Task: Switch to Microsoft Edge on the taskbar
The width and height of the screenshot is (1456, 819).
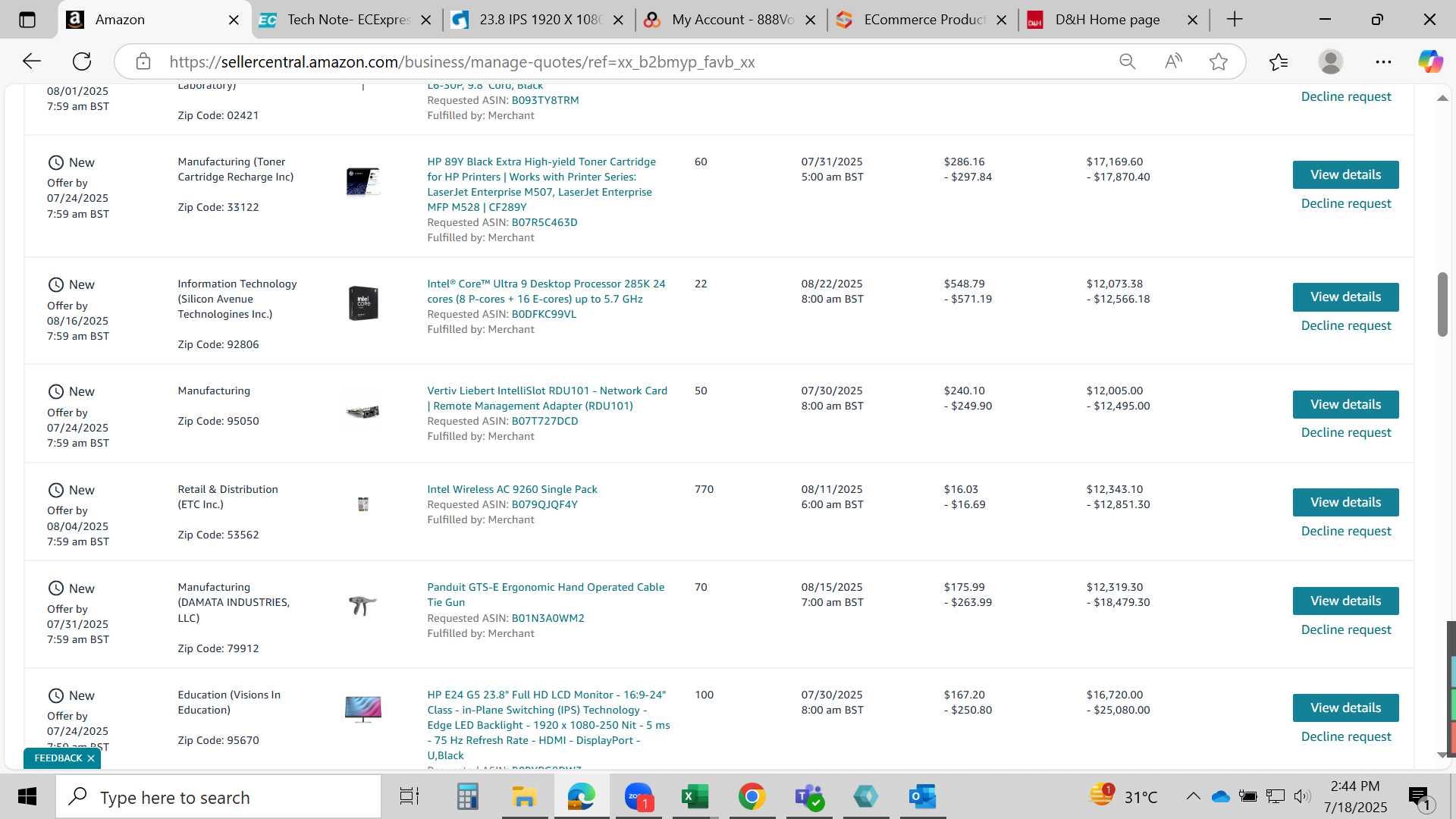Action: 582,797
